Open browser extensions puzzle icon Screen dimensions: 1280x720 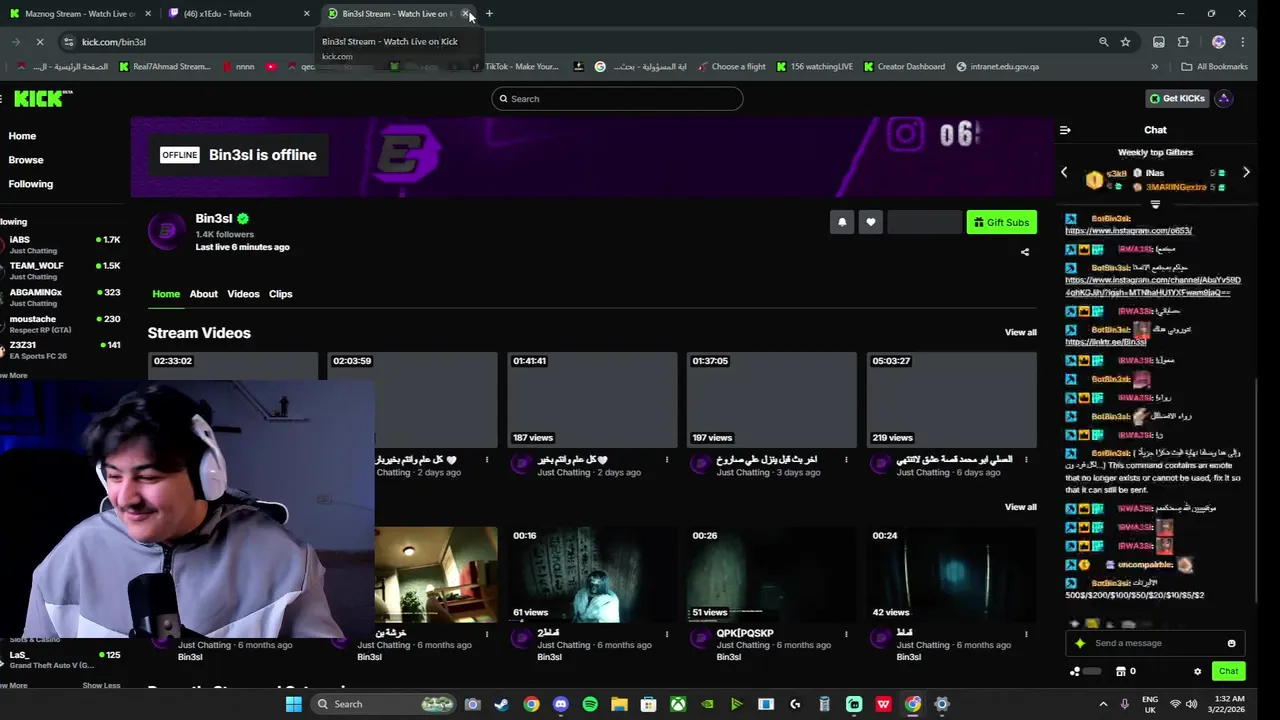tap(1183, 42)
